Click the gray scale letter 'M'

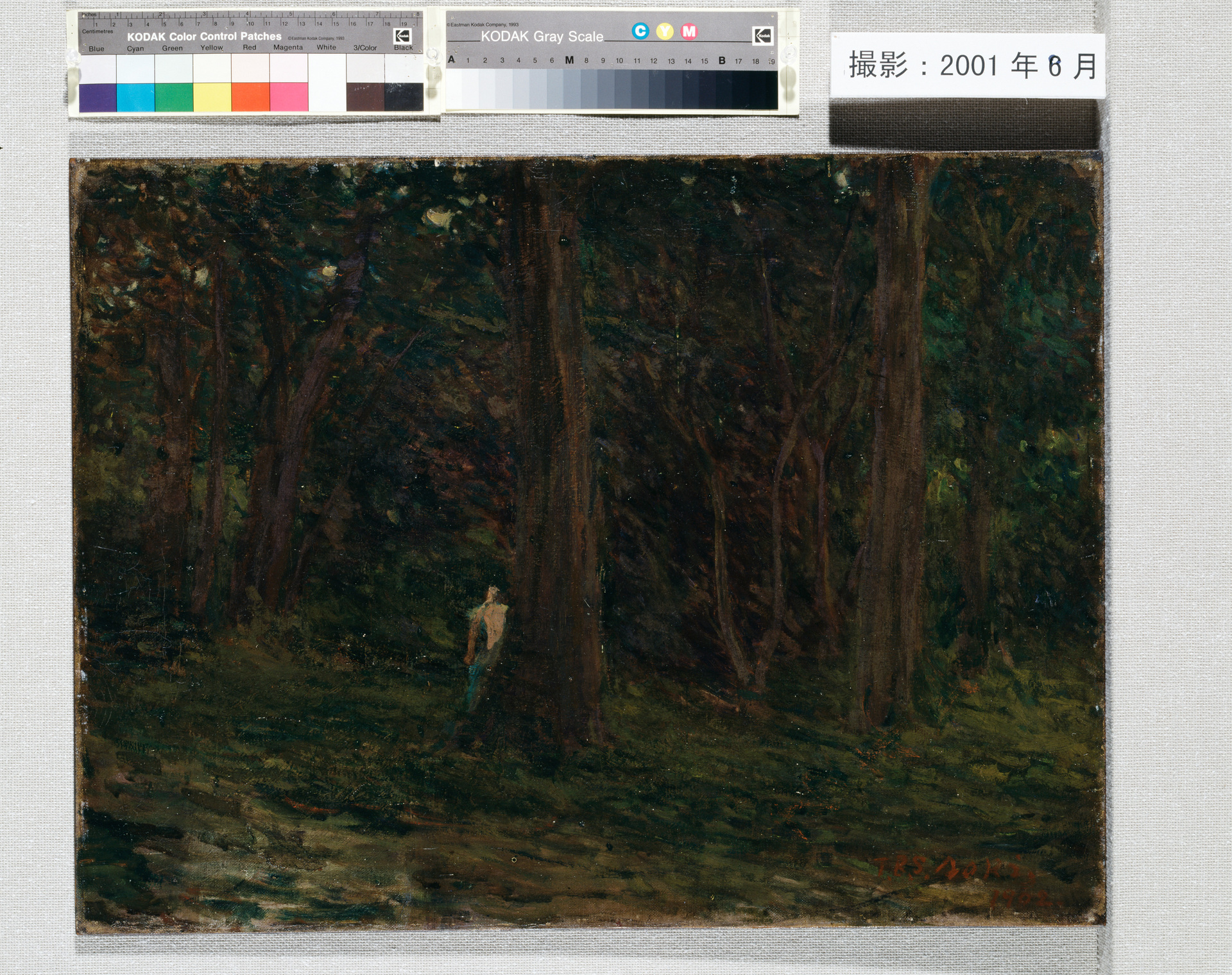pos(569,60)
